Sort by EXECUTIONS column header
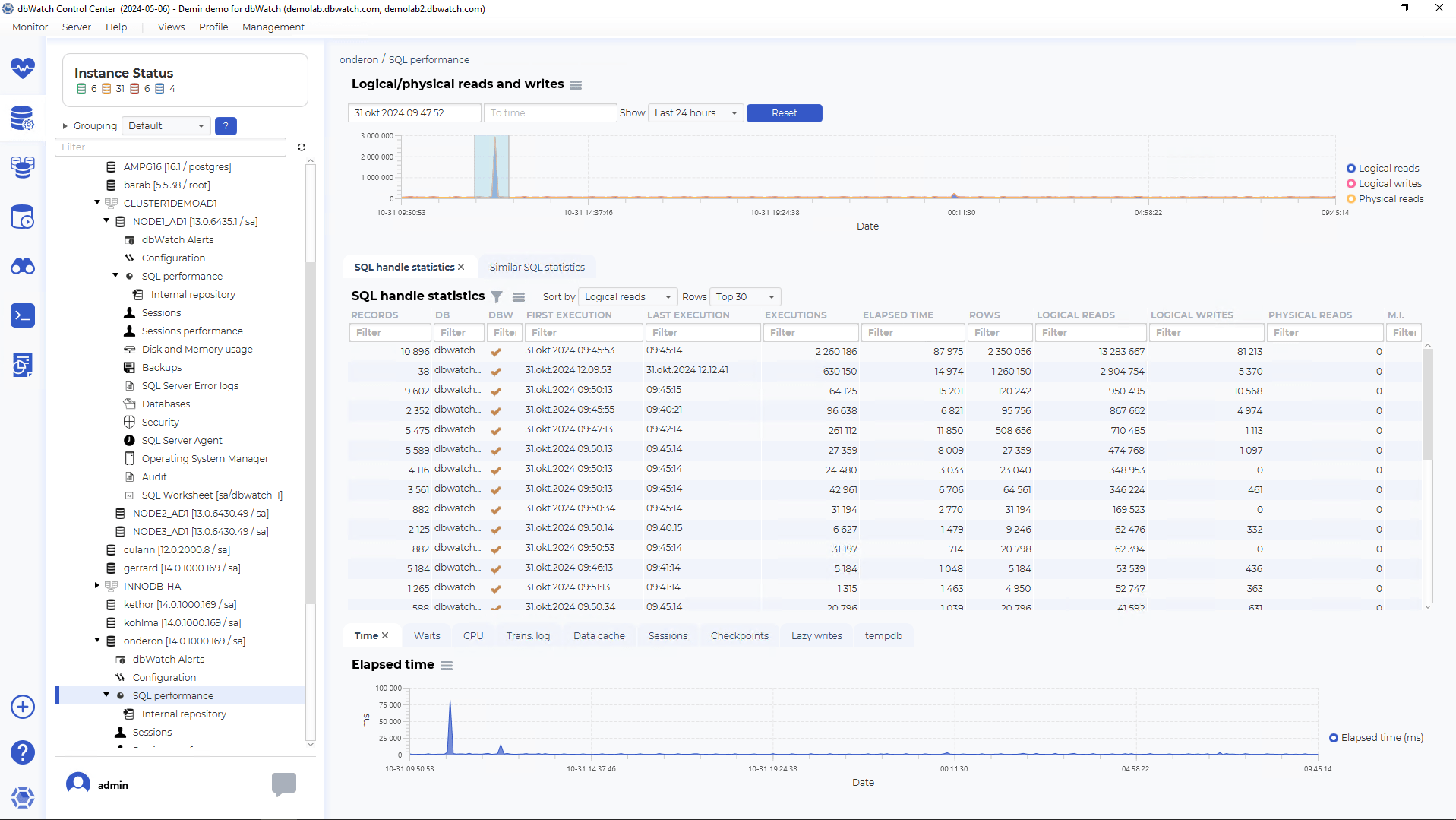The width and height of the screenshot is (1456, 820). (795, 315)
